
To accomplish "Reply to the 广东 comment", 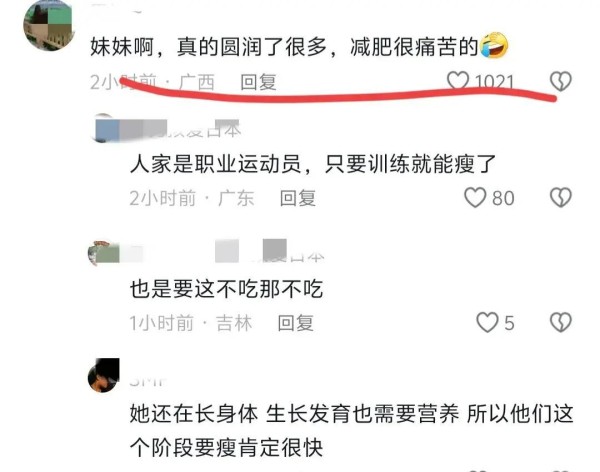I will tap(298, 198).
